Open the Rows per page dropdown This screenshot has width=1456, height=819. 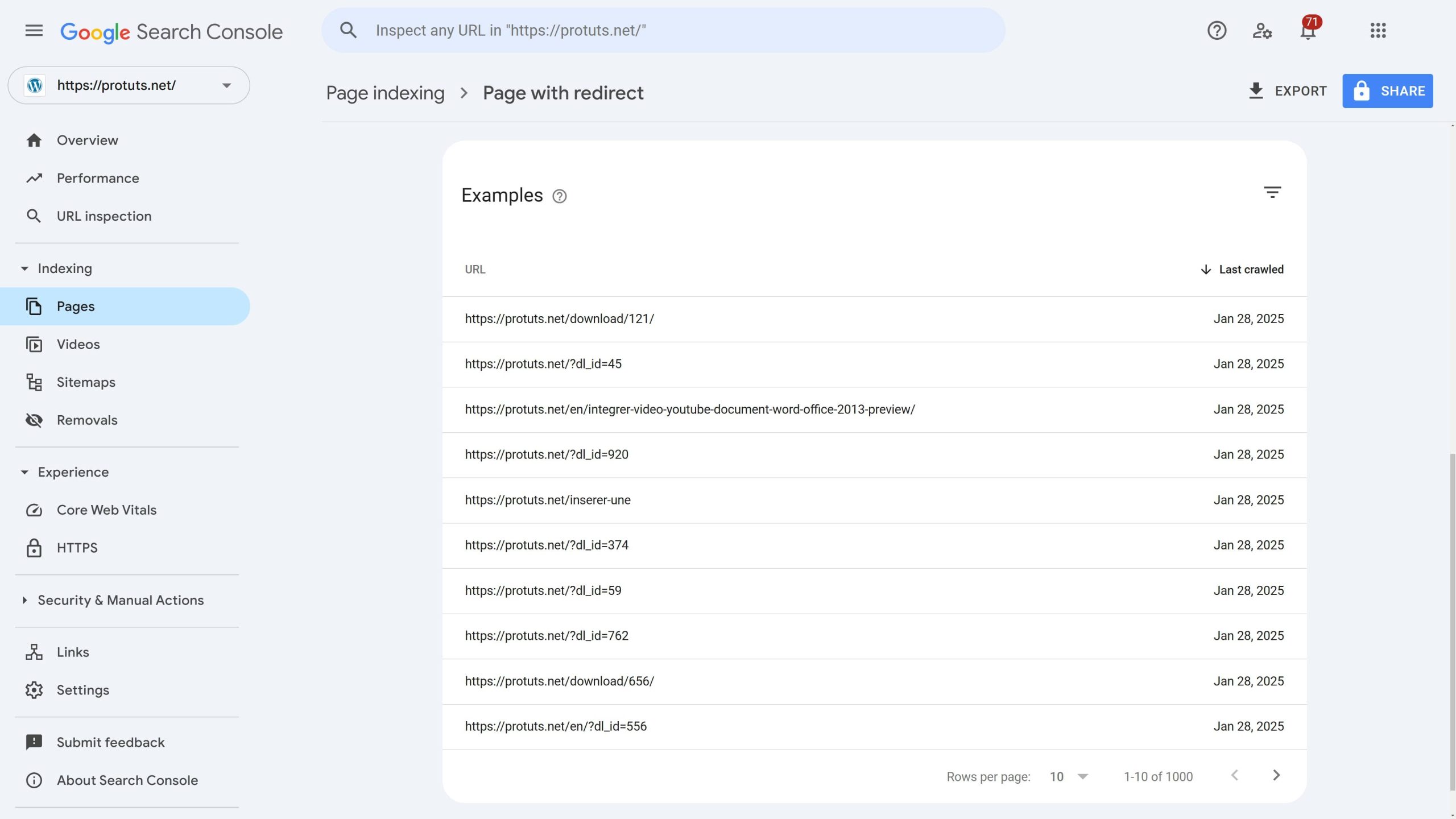click(x=1068, y=777)
